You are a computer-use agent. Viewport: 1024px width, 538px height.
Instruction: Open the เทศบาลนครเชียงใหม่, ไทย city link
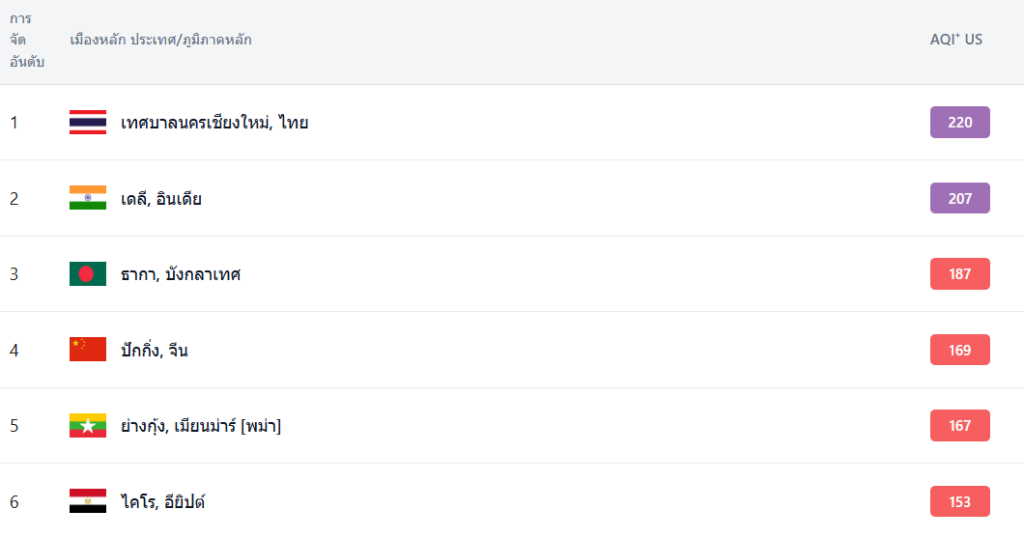[x=214, y=123]
